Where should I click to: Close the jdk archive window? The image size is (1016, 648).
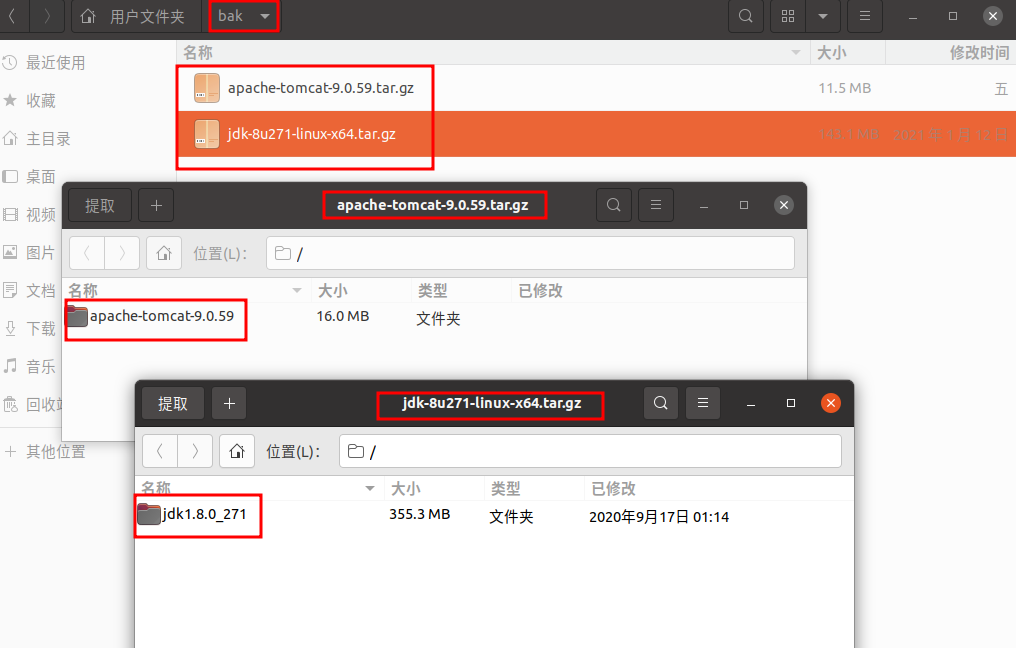click(x=831, y=403)
